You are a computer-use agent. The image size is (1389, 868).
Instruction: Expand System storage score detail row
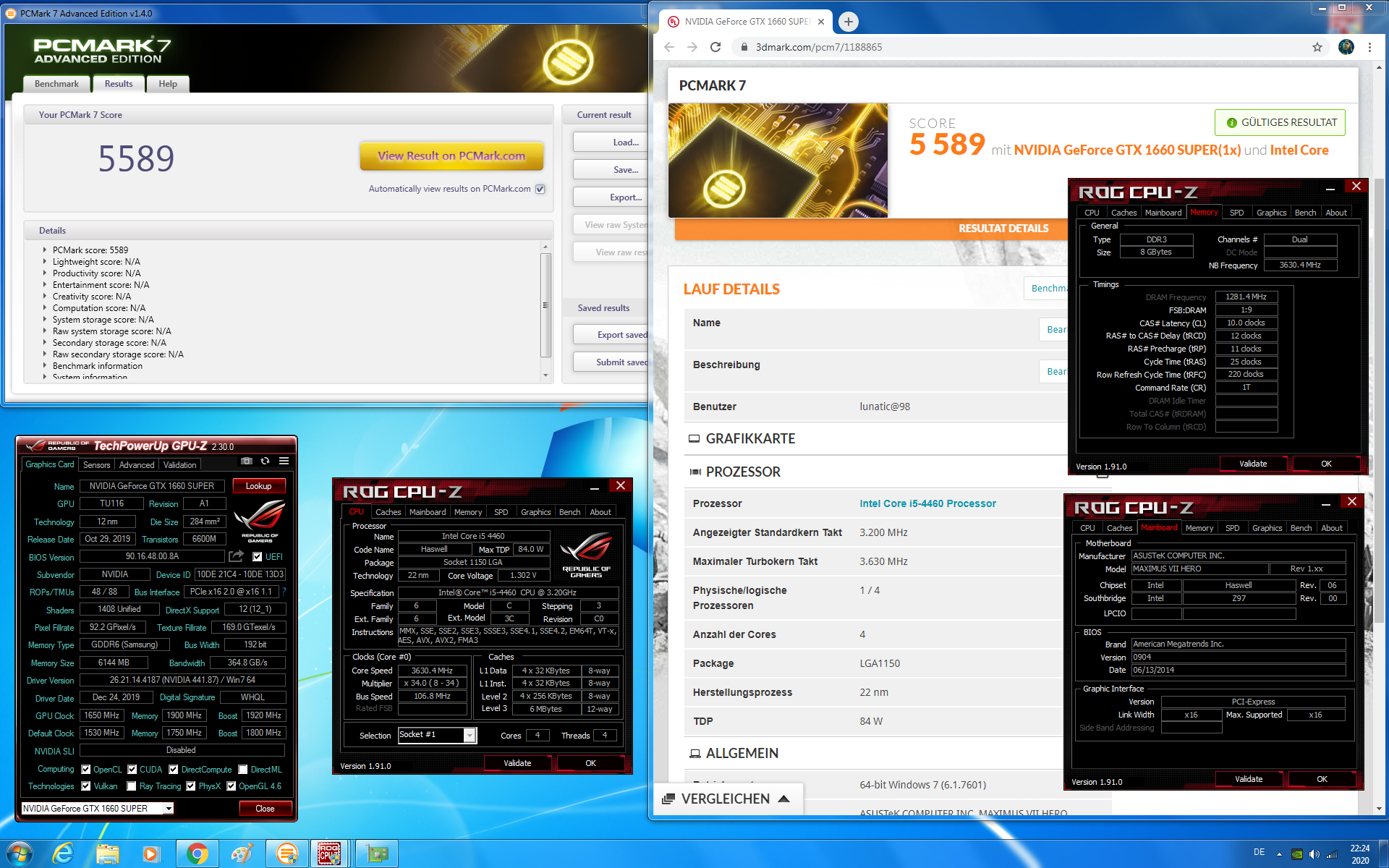pos(45,319)
